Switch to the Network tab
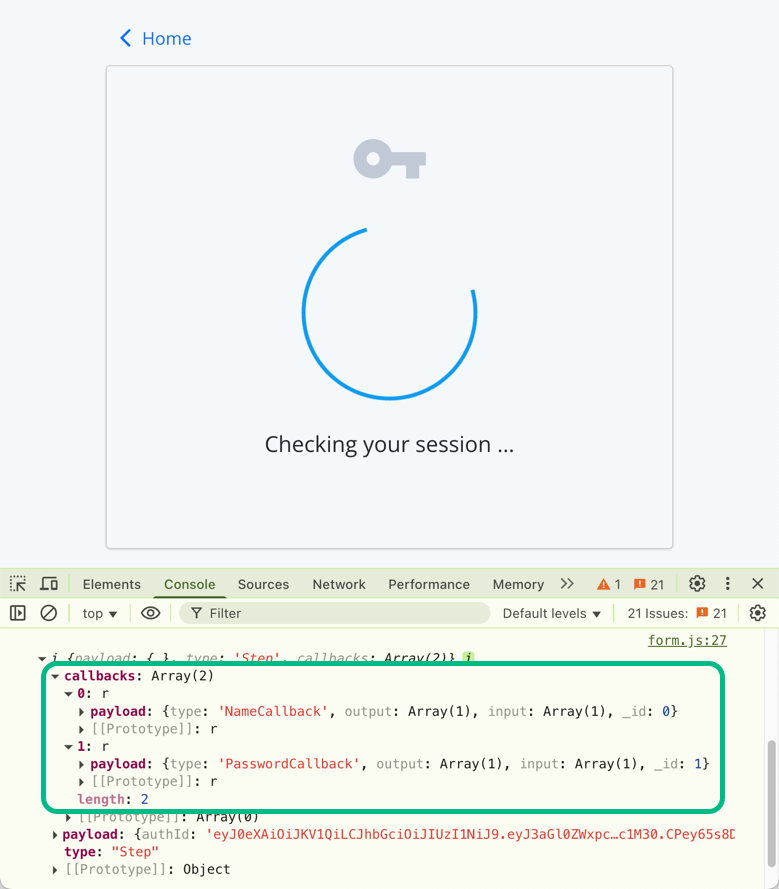 (x=339, y=584)
